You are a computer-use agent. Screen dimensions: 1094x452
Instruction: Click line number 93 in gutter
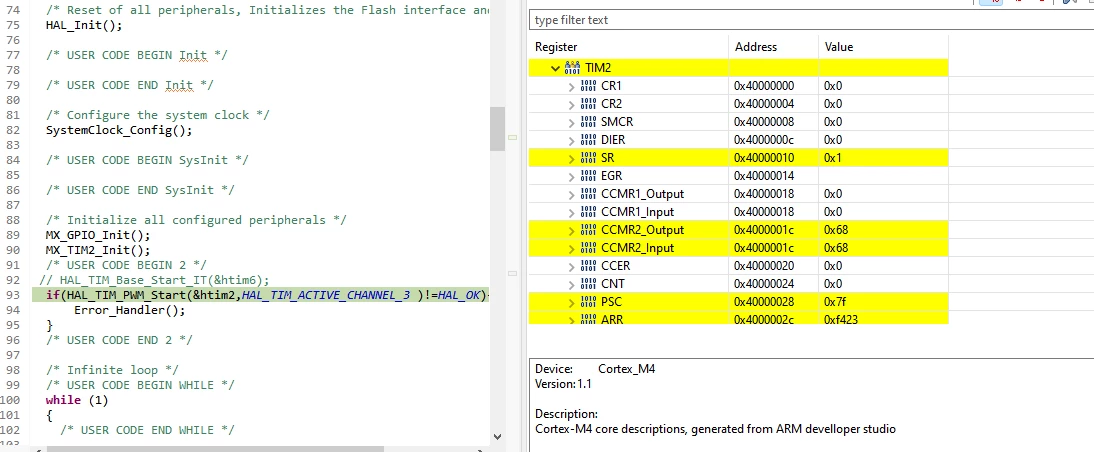pos(13,295)
